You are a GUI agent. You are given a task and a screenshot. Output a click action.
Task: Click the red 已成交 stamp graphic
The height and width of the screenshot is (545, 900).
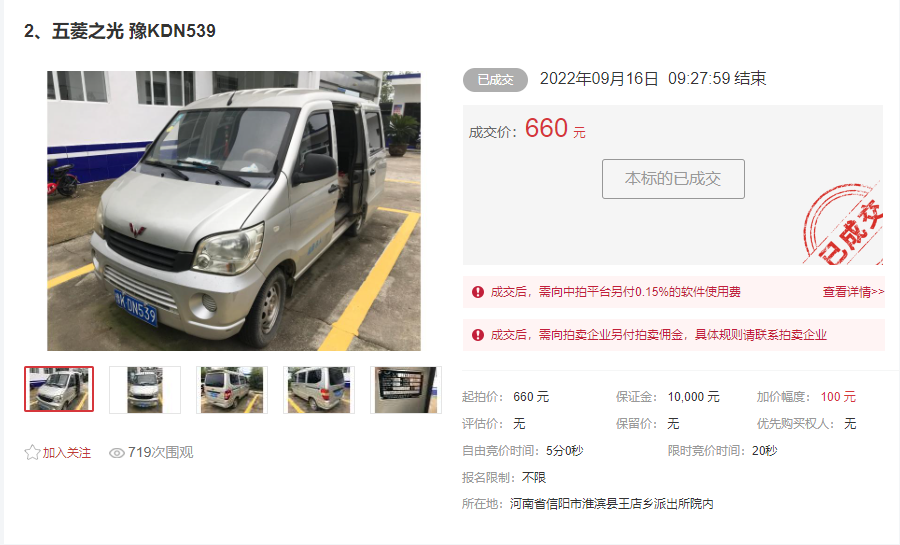point(843,224)
